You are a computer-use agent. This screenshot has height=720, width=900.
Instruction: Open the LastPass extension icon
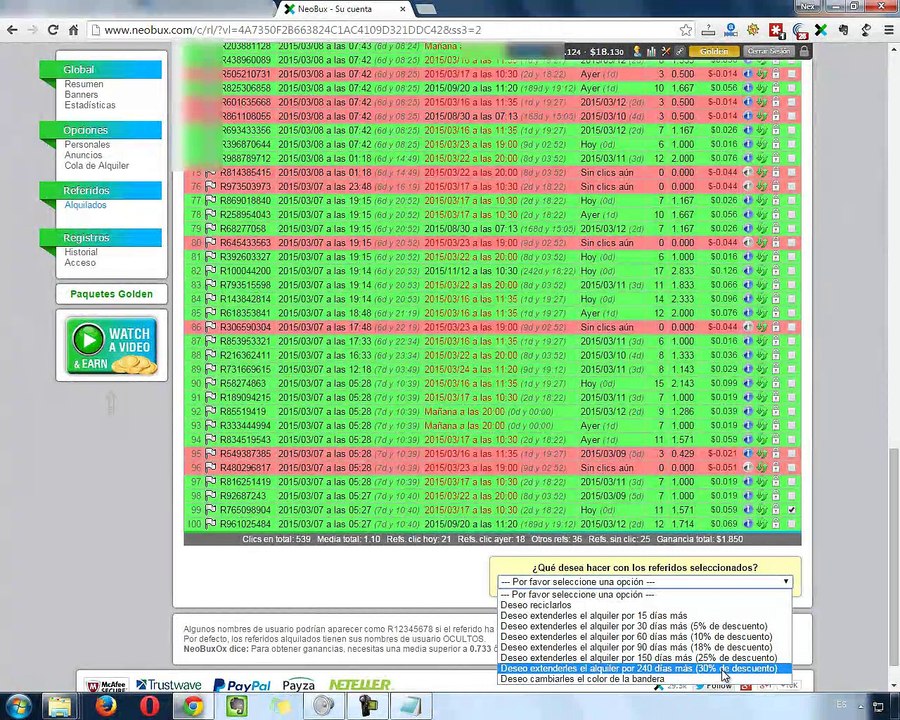click(x=776, y=30)
